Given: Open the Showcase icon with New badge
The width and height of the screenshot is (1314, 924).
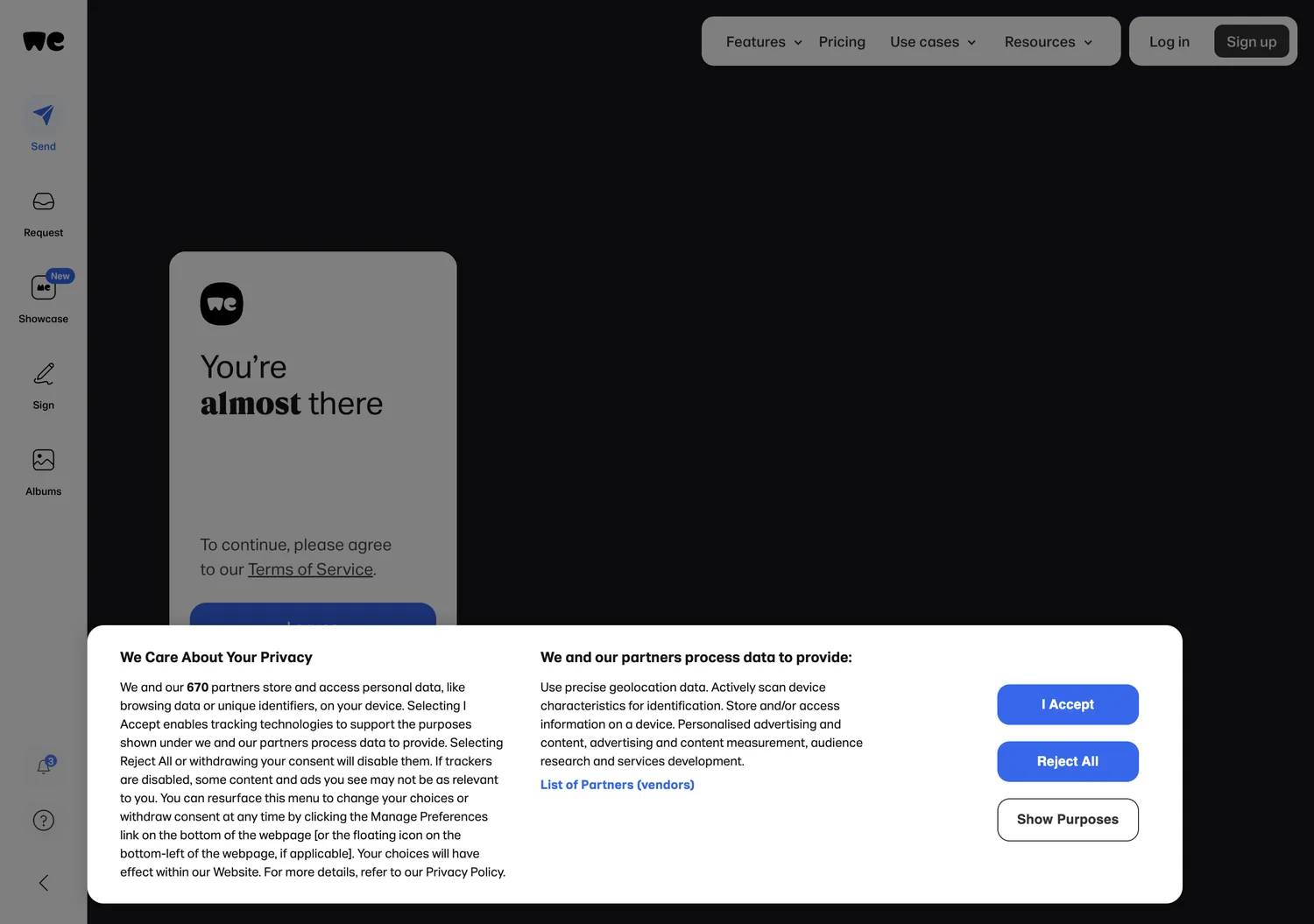Looking at the screenshot, I should pyautogui.click(x=44, y=287).
